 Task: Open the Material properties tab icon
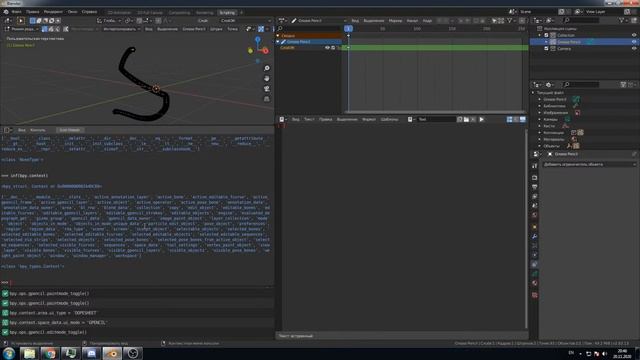[x=534, y=283]
